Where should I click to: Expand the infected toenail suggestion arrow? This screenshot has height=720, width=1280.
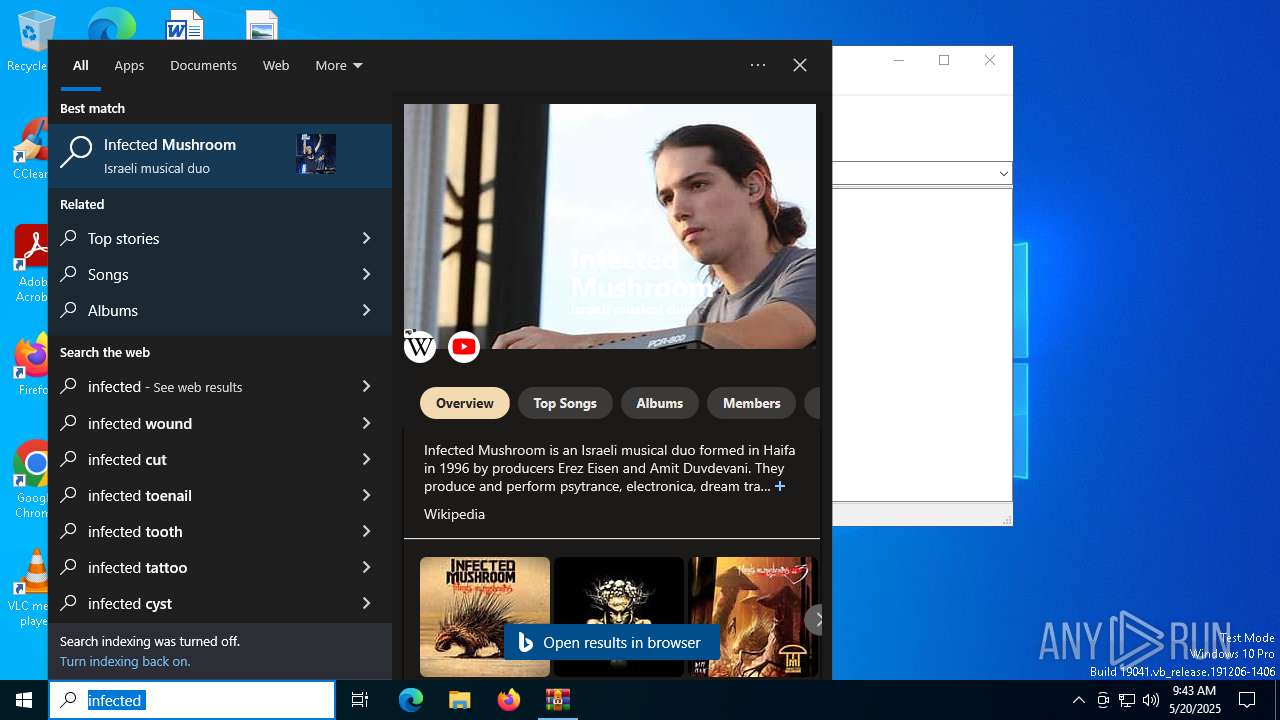point(366,495)
